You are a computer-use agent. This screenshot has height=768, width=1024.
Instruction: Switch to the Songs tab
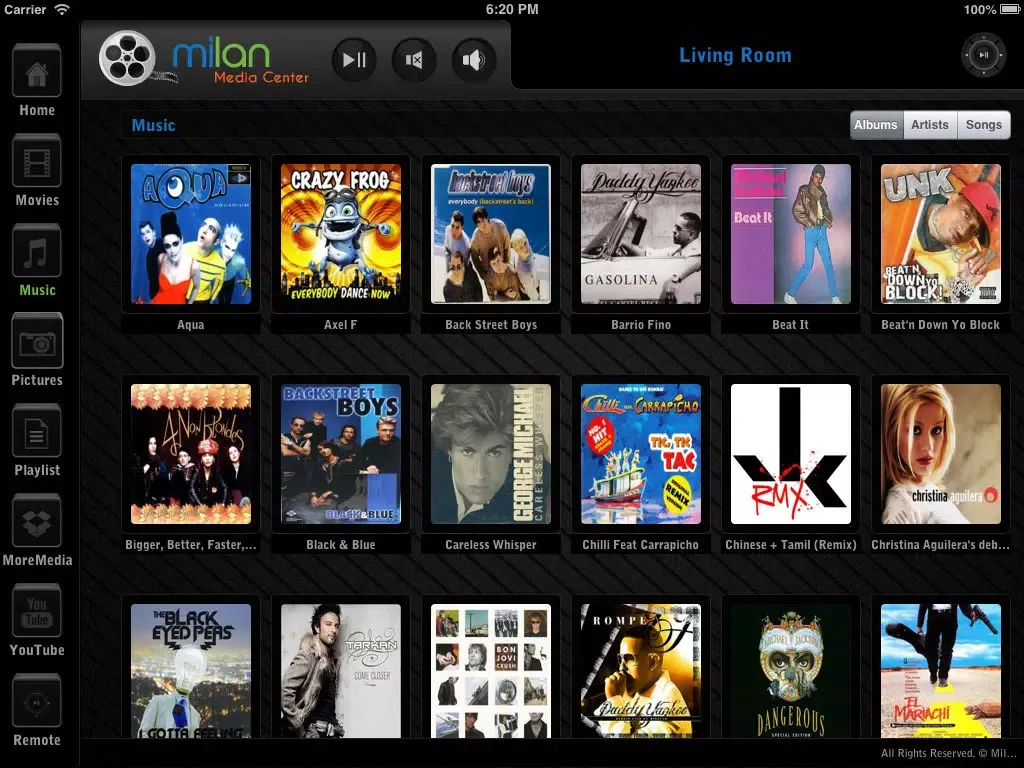tap(984, 125)
